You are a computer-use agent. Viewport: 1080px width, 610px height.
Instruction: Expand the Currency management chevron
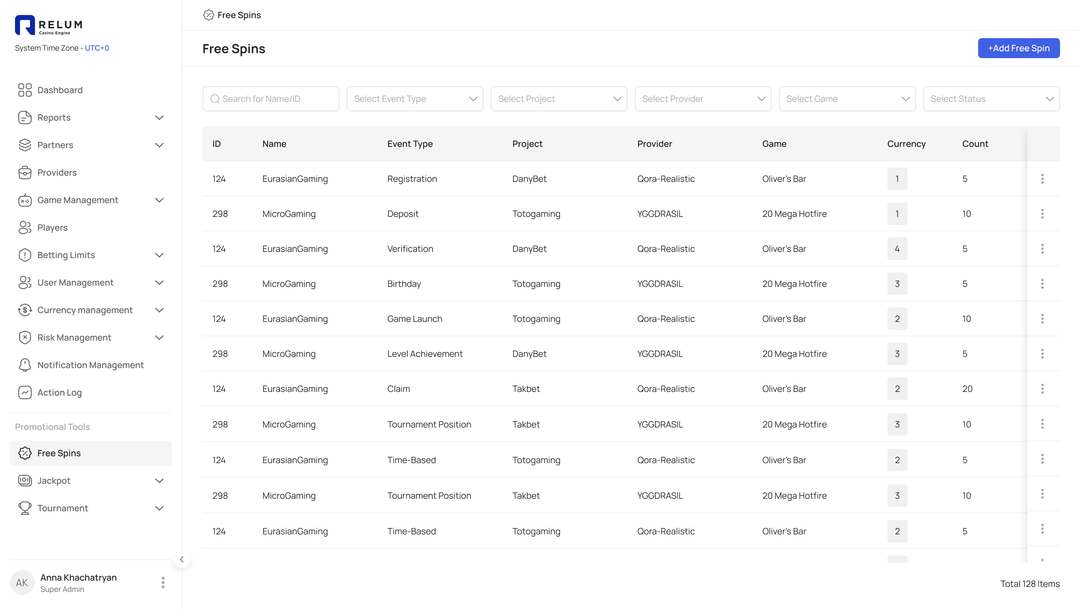coord(159,311)
